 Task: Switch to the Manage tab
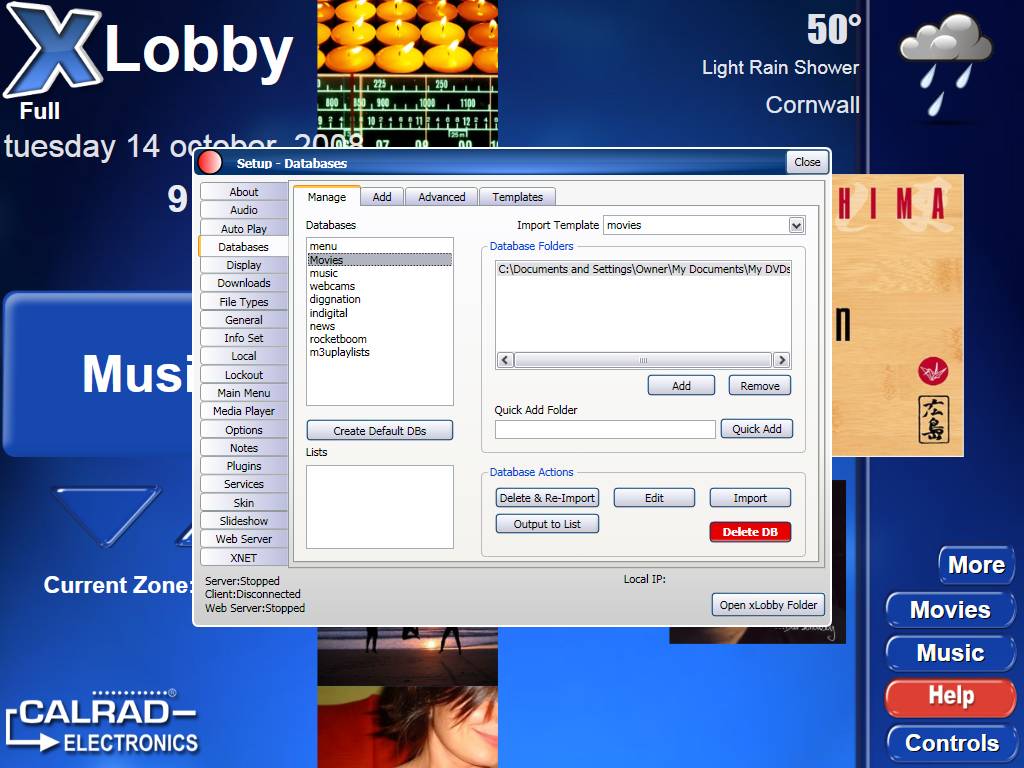pos(327,197)
